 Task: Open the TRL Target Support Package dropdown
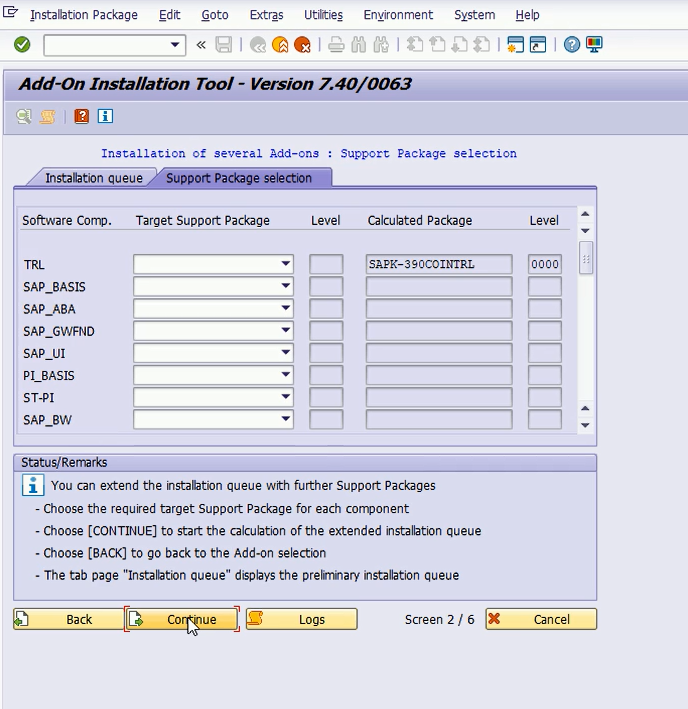point(286,265)
